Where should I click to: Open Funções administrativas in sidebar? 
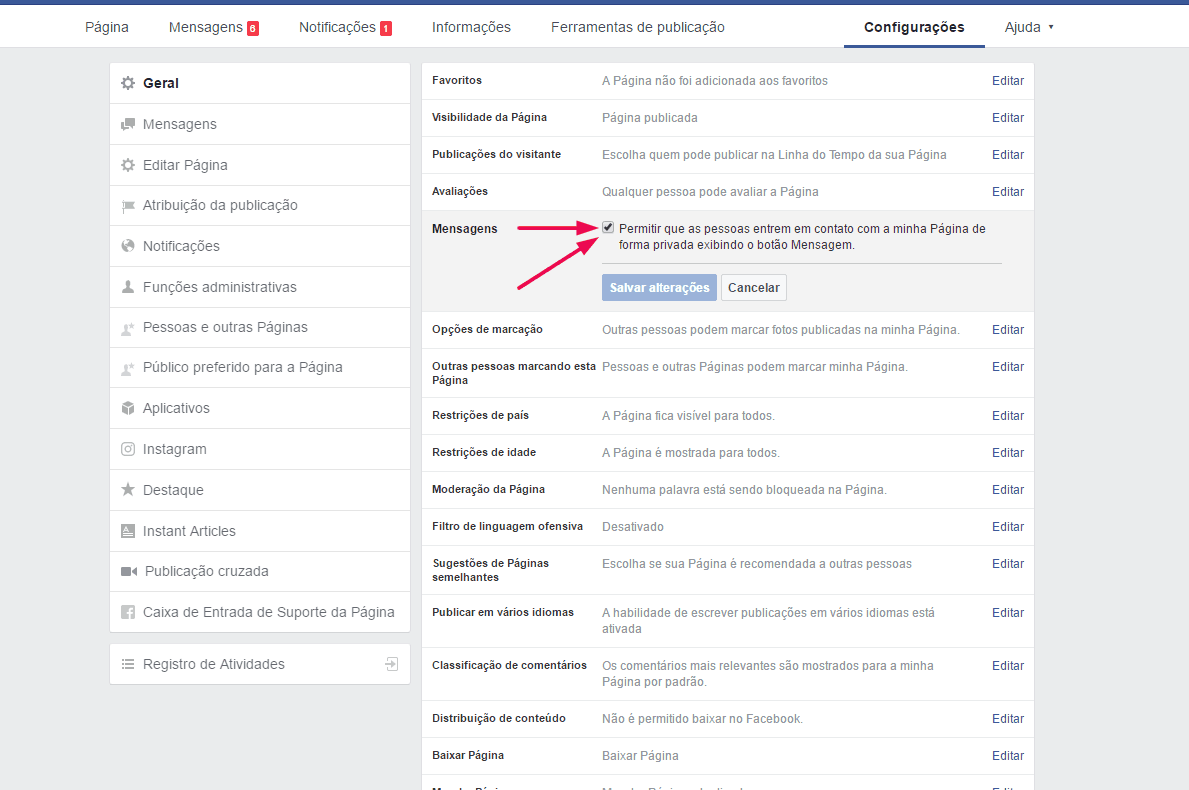260,287
